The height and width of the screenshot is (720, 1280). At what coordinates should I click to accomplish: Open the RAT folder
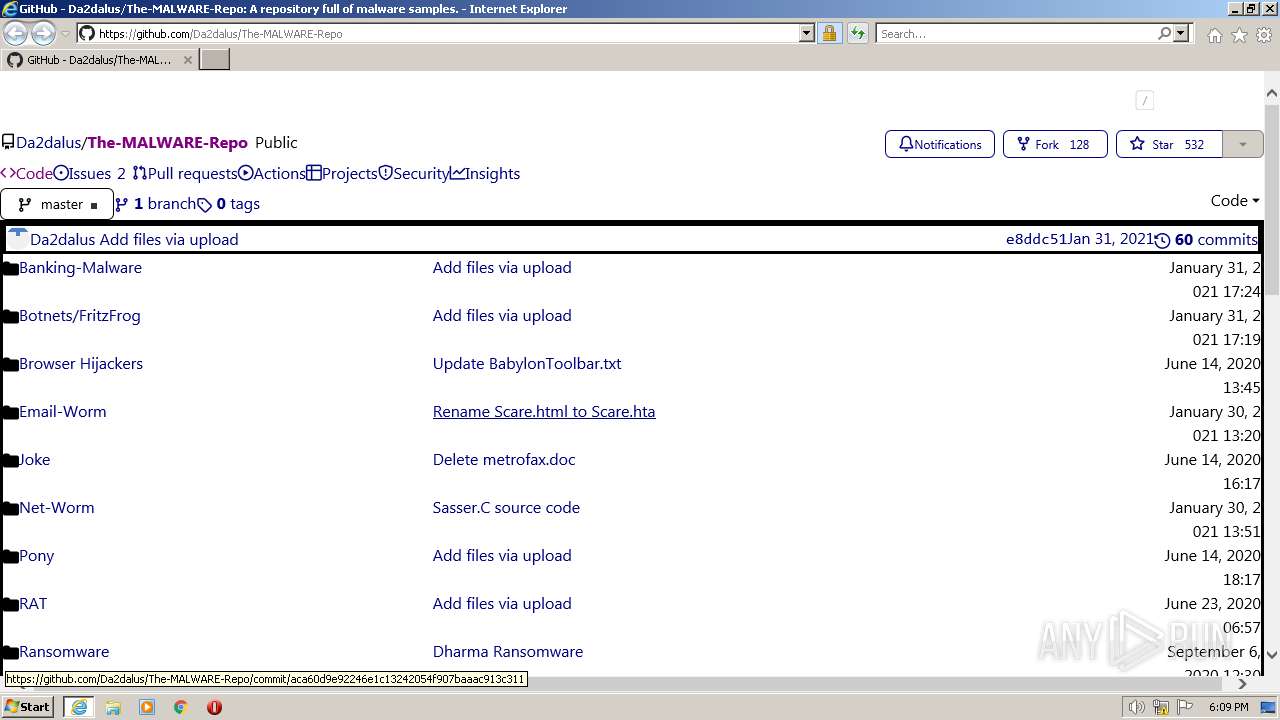[33, 604]
